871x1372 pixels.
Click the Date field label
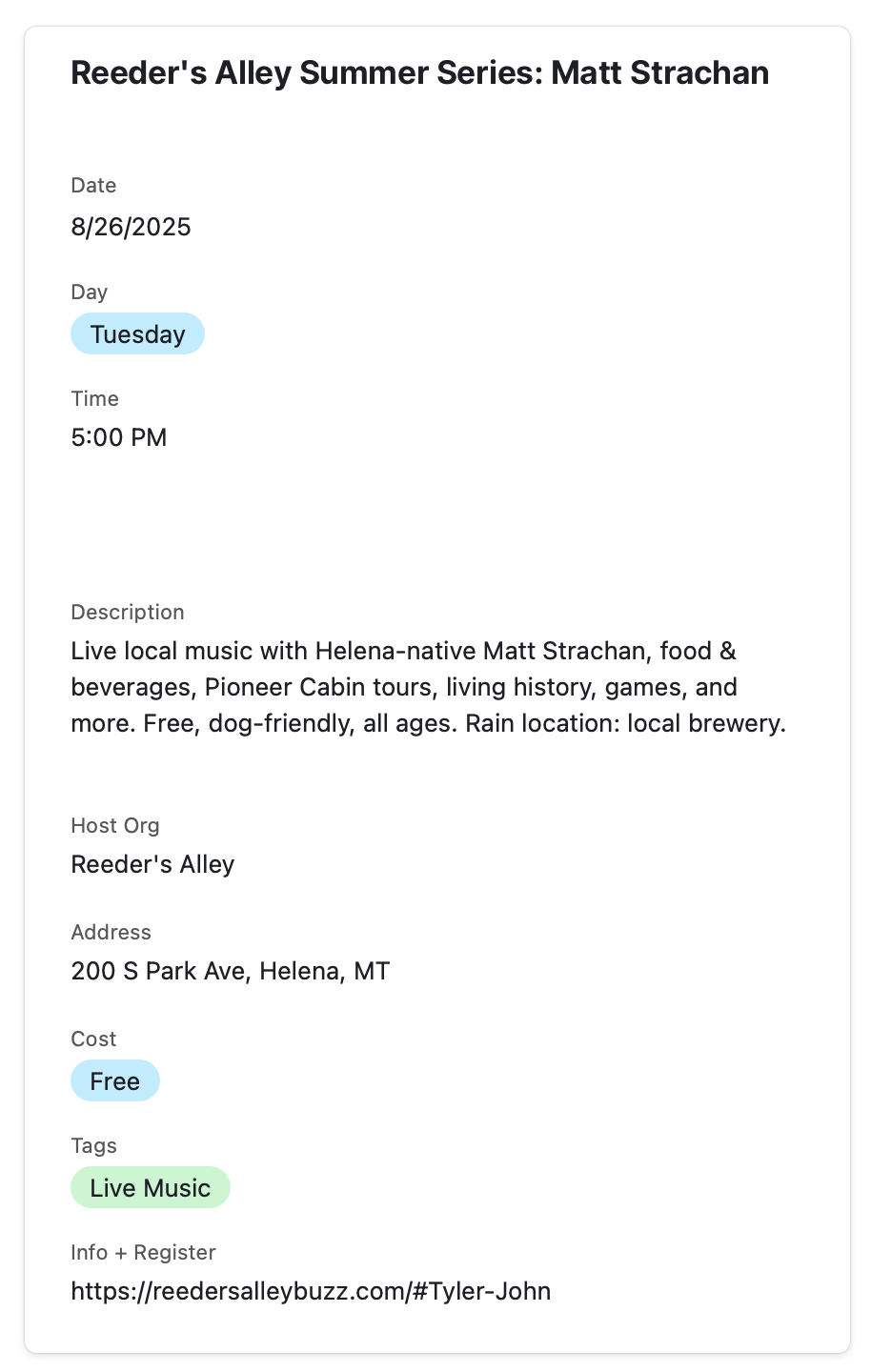coord(93,186)
